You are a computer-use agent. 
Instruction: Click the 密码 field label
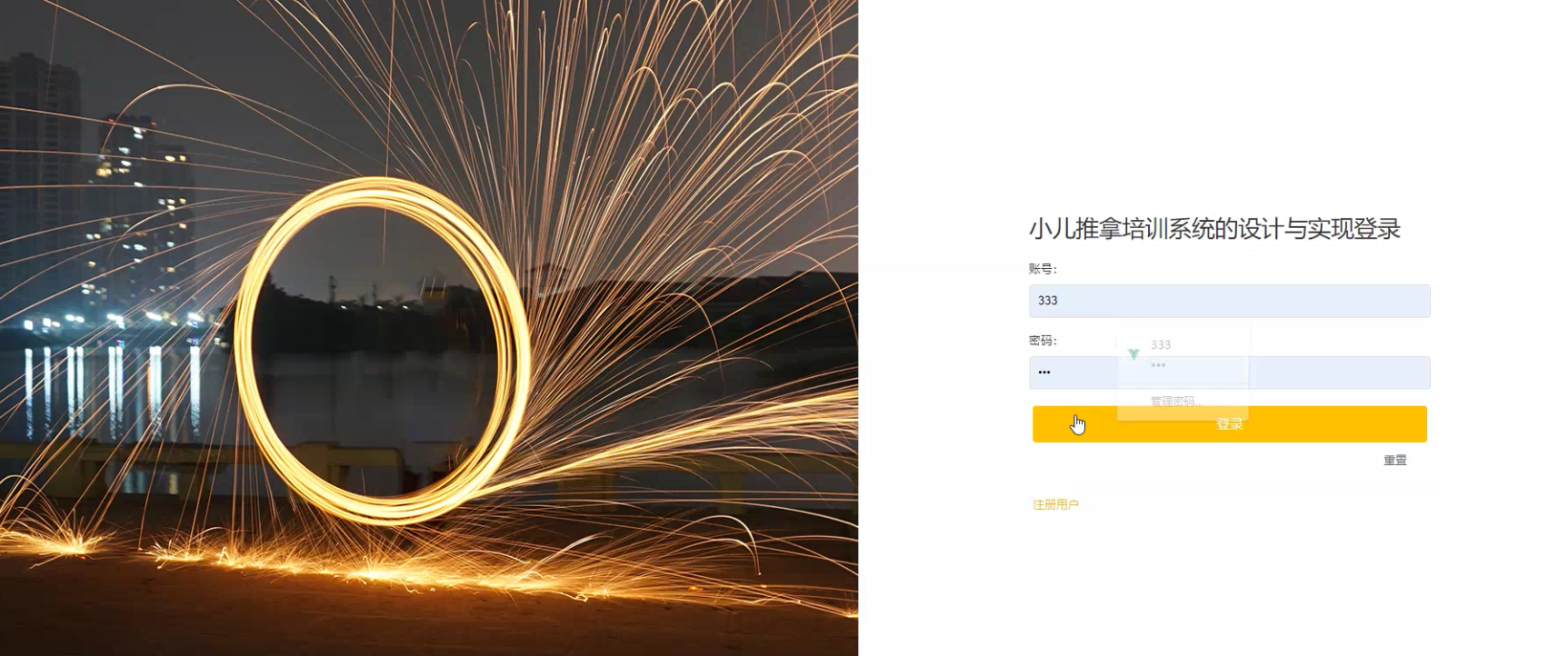1043,341
